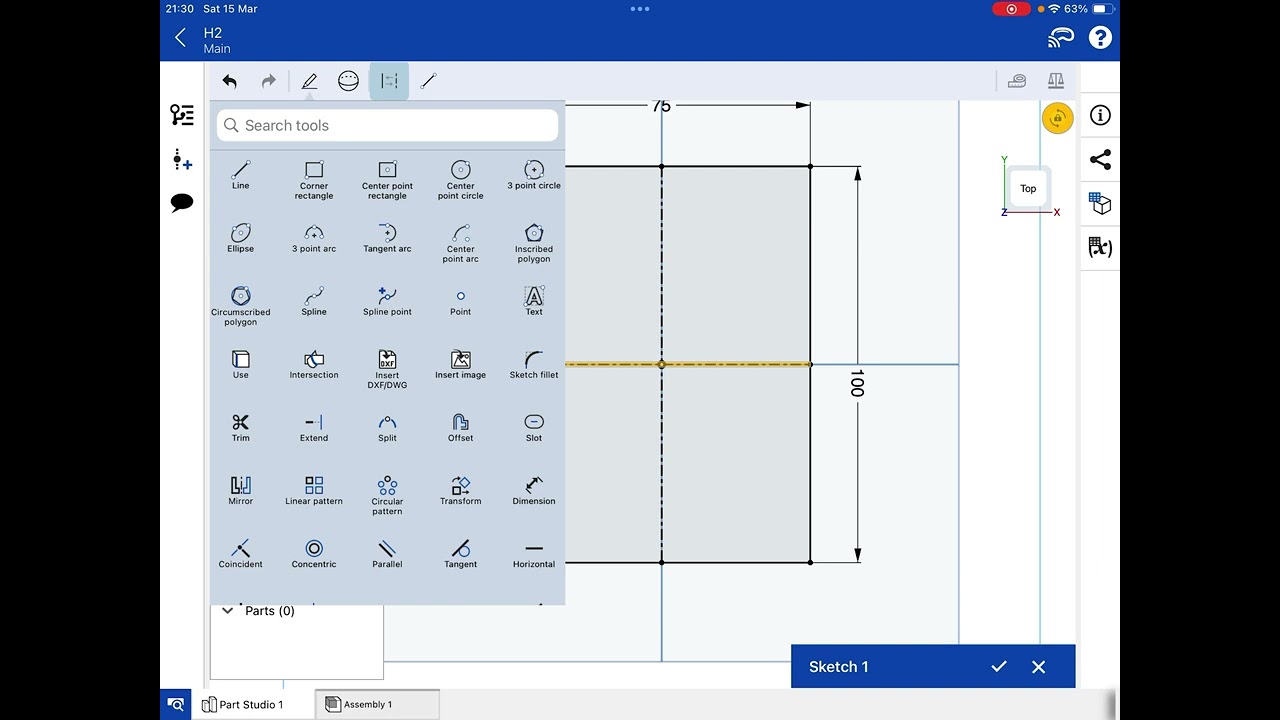Pick the Center point arc tool
The image size is (1280, 720).
(x=461, y=243)
